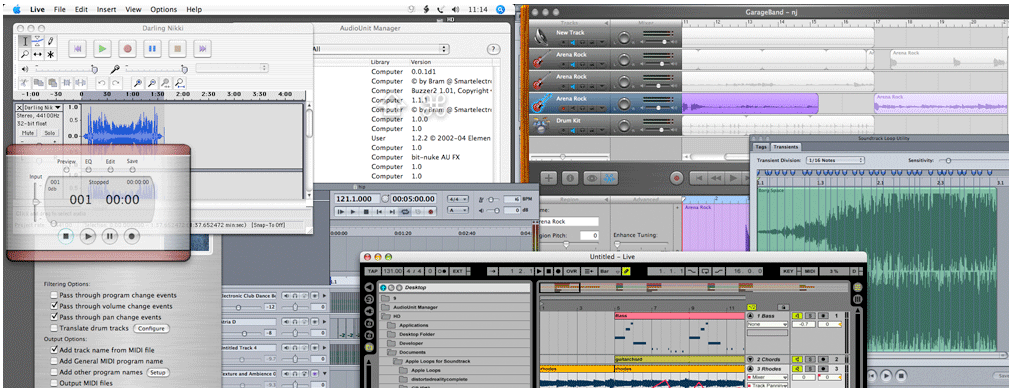Open the All filter dropdown in AudioUnit Manager
The width and height of the screenshot is (1009, 388).
(x=380, y=49)
